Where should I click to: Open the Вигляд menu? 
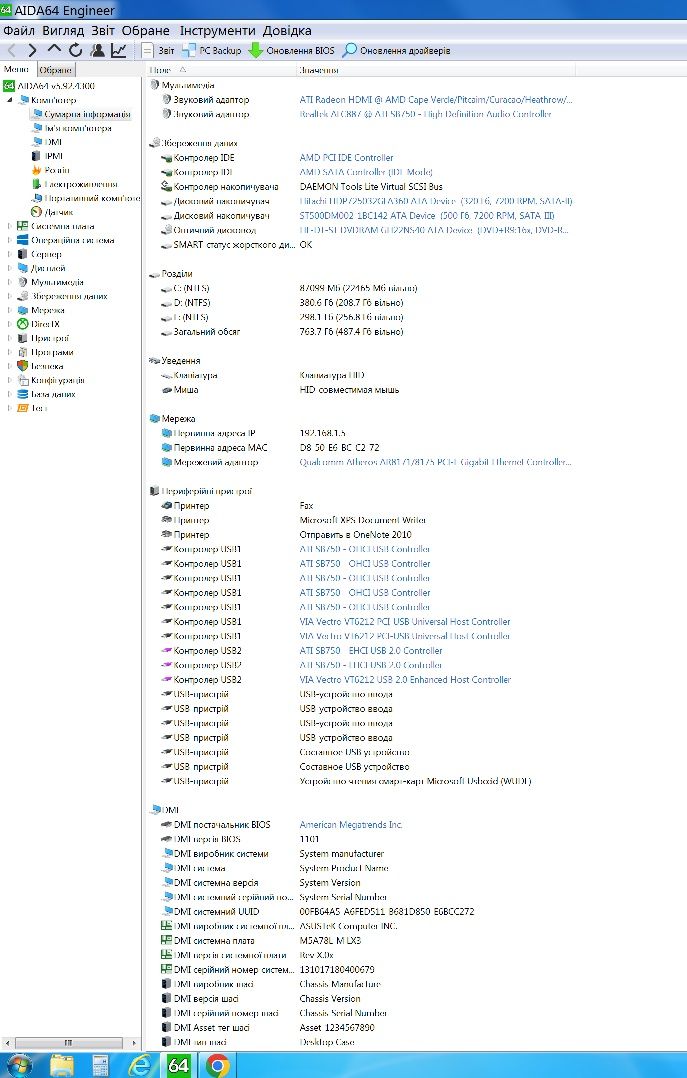(63, 30)
